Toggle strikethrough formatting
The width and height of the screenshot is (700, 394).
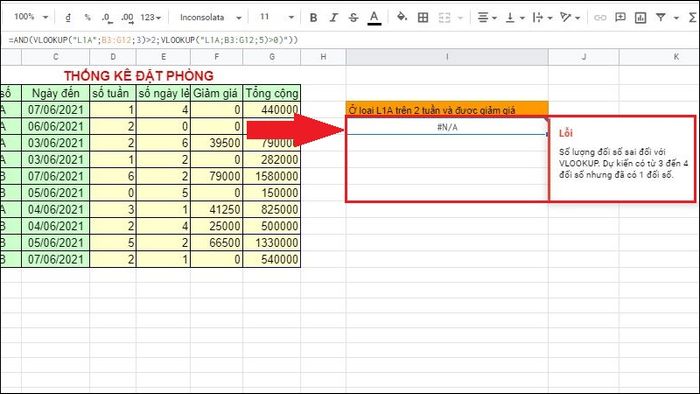[x=354, y=17]
